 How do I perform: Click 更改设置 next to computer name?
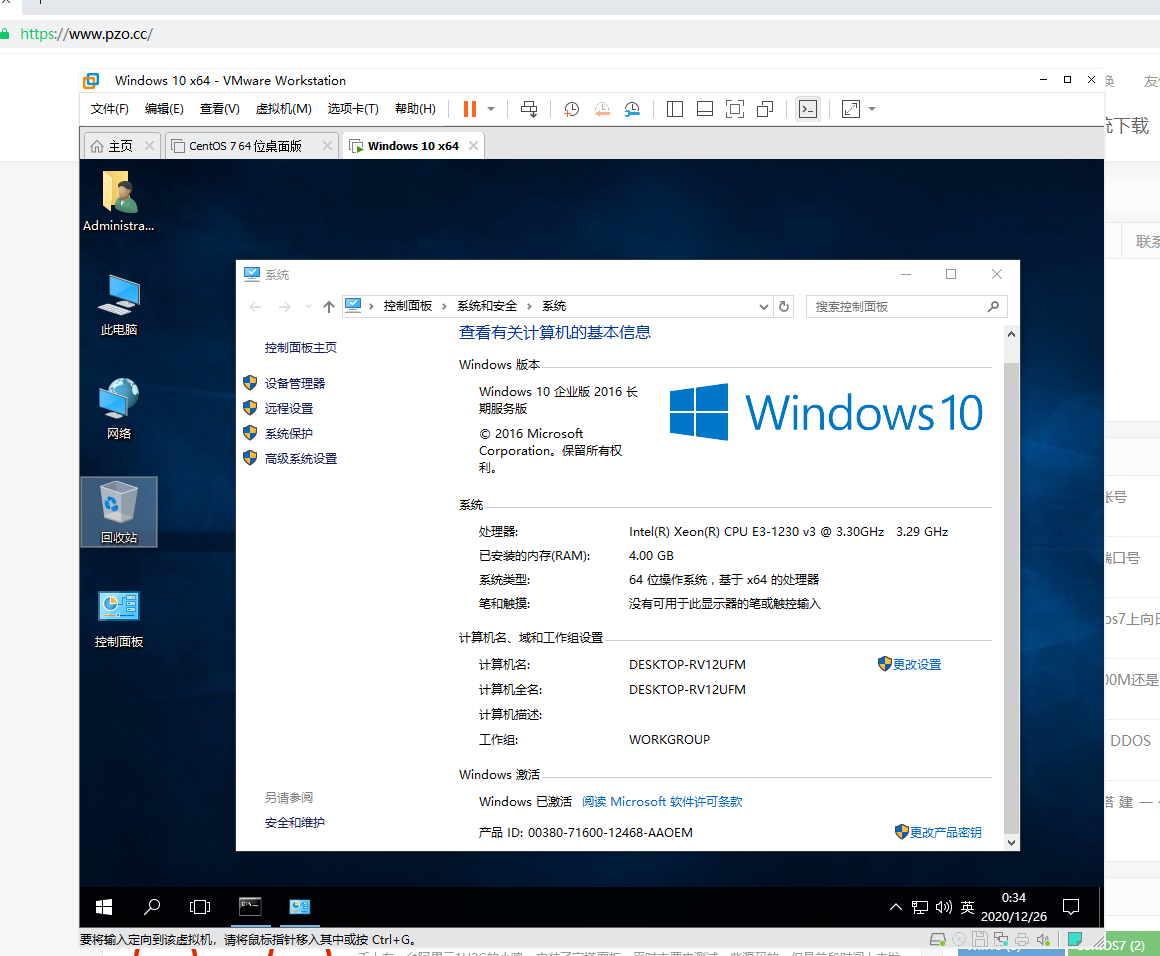point(916,663)
